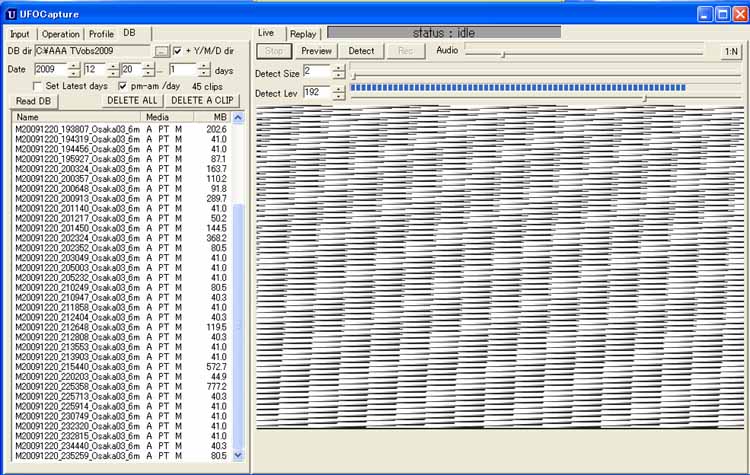Click the Detect Lev value field
This screenshot has width=750, height=475.
[x=318, y=92]
